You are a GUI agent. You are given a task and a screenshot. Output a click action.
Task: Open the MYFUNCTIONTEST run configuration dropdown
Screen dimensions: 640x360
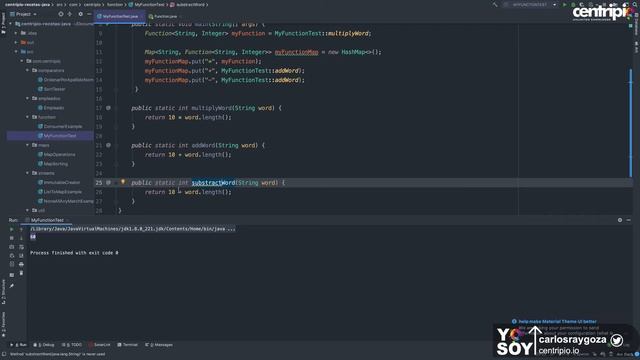pos(531,4)
